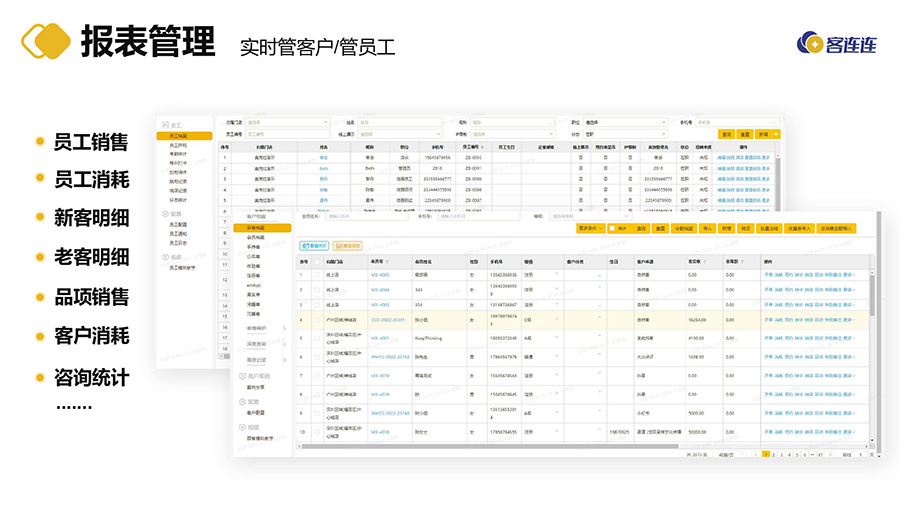
Task: Focus the 手机号 search input in the front window
Action: click(x=479, y=216)
